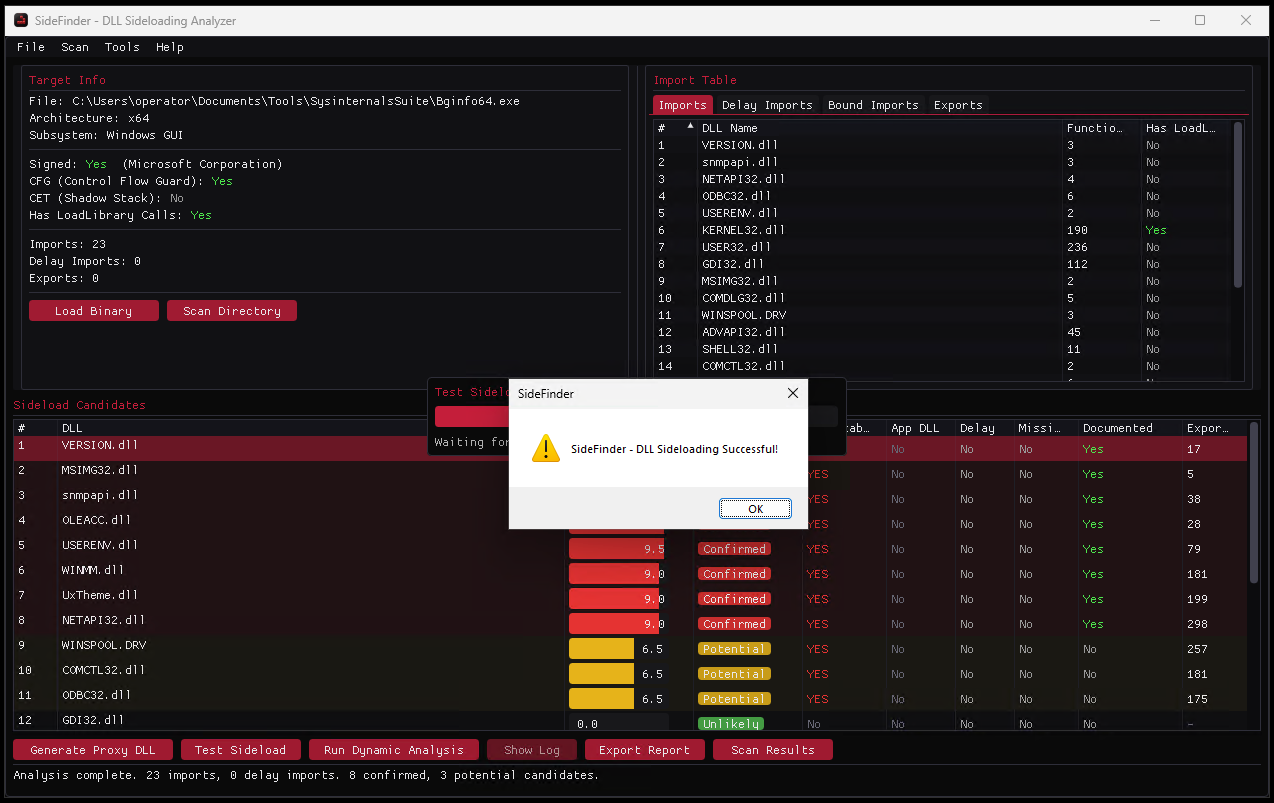Select COMCTL32.dll candidate row
Screen dimensions: 1274x803
(630, 673)
